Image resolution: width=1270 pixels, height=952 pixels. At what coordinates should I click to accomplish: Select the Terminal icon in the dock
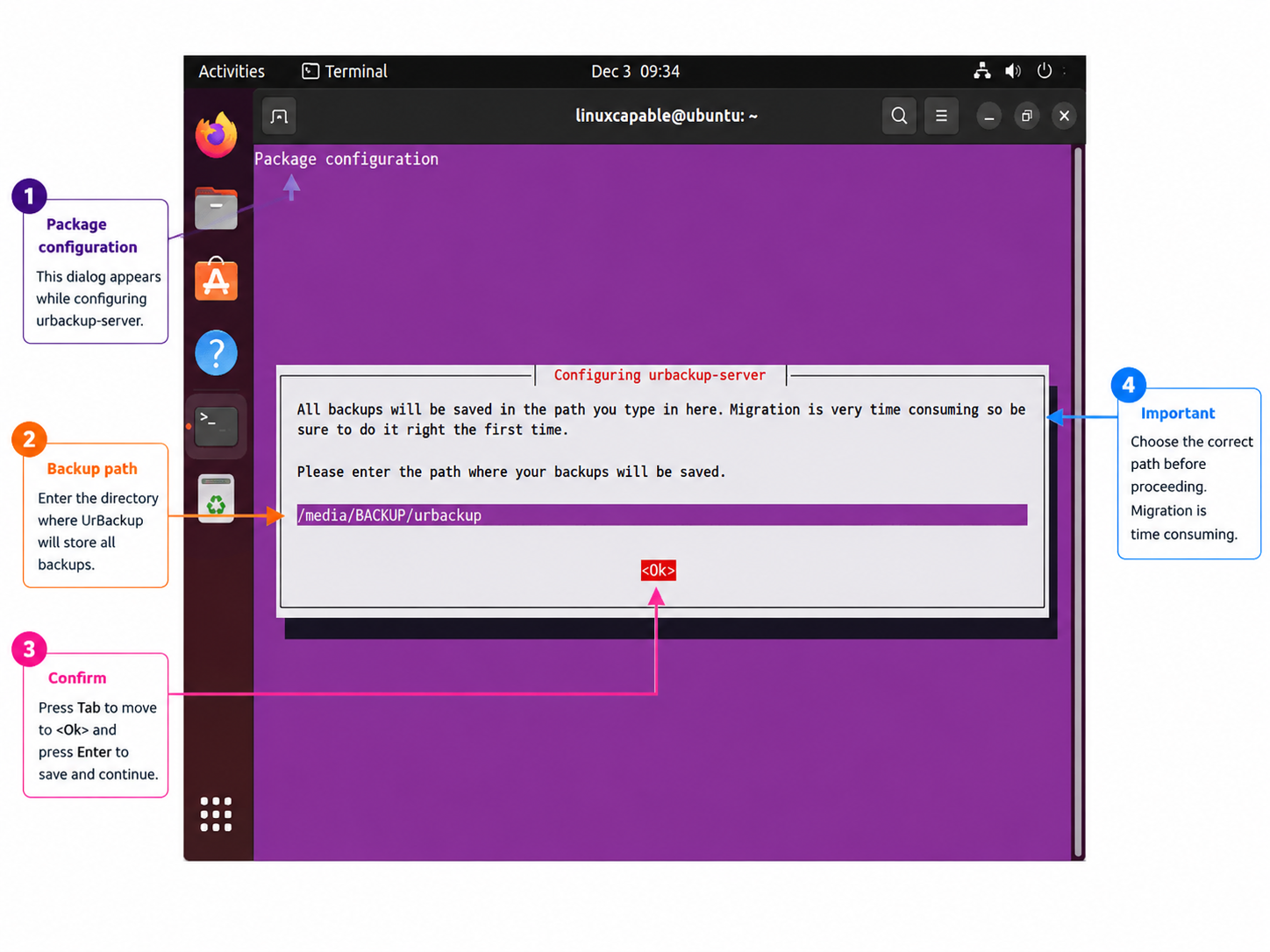tap(216, 426)
